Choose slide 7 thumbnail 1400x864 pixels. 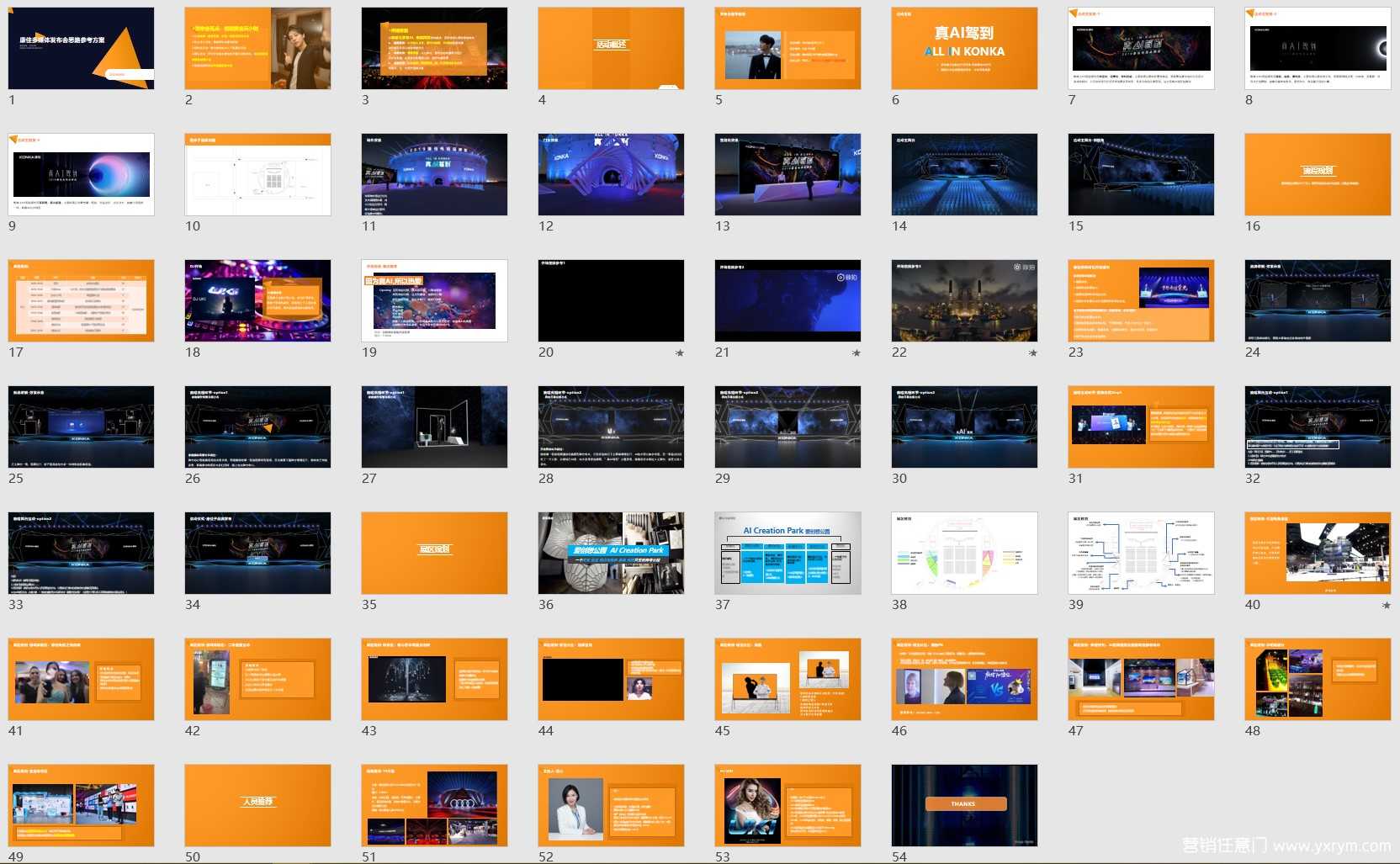pyautogui.click(x=1141, y=48)
